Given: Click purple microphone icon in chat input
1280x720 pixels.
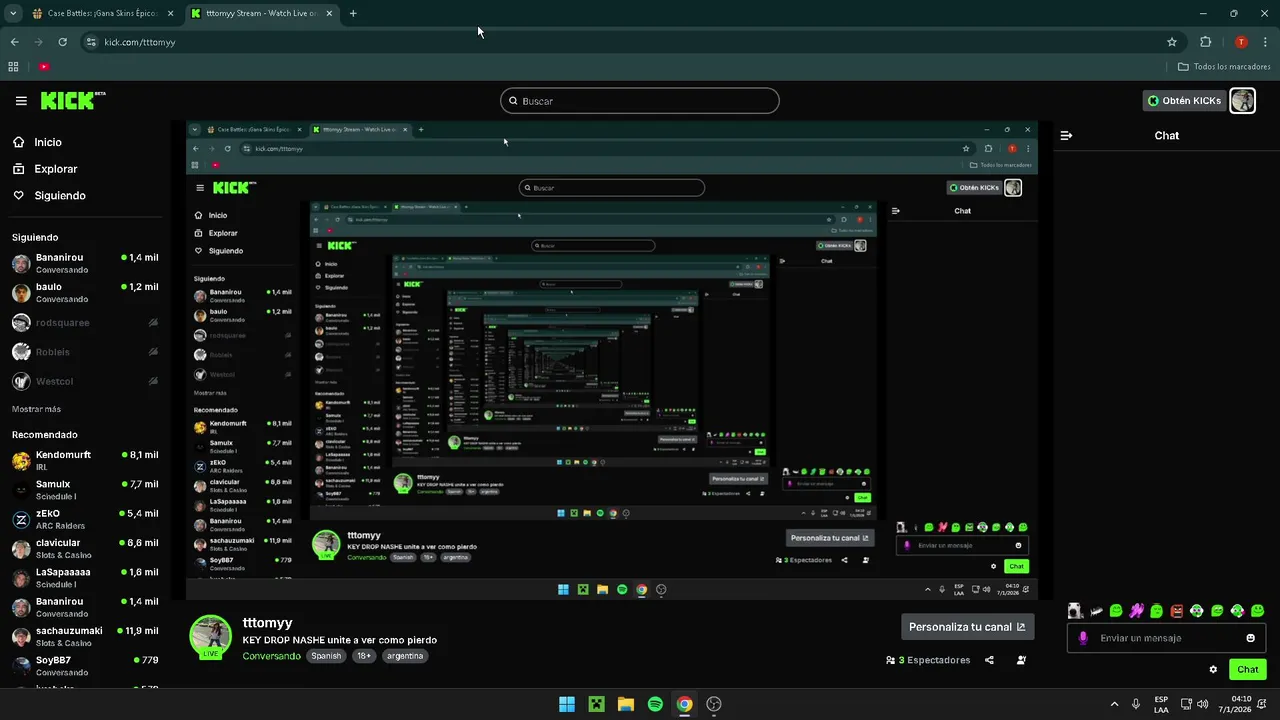Looking at the screenshot, I should click(1083, 638).
